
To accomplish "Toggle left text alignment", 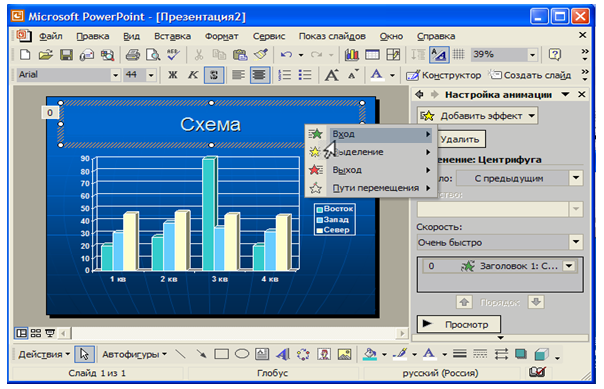I will (x=238, y=75).
